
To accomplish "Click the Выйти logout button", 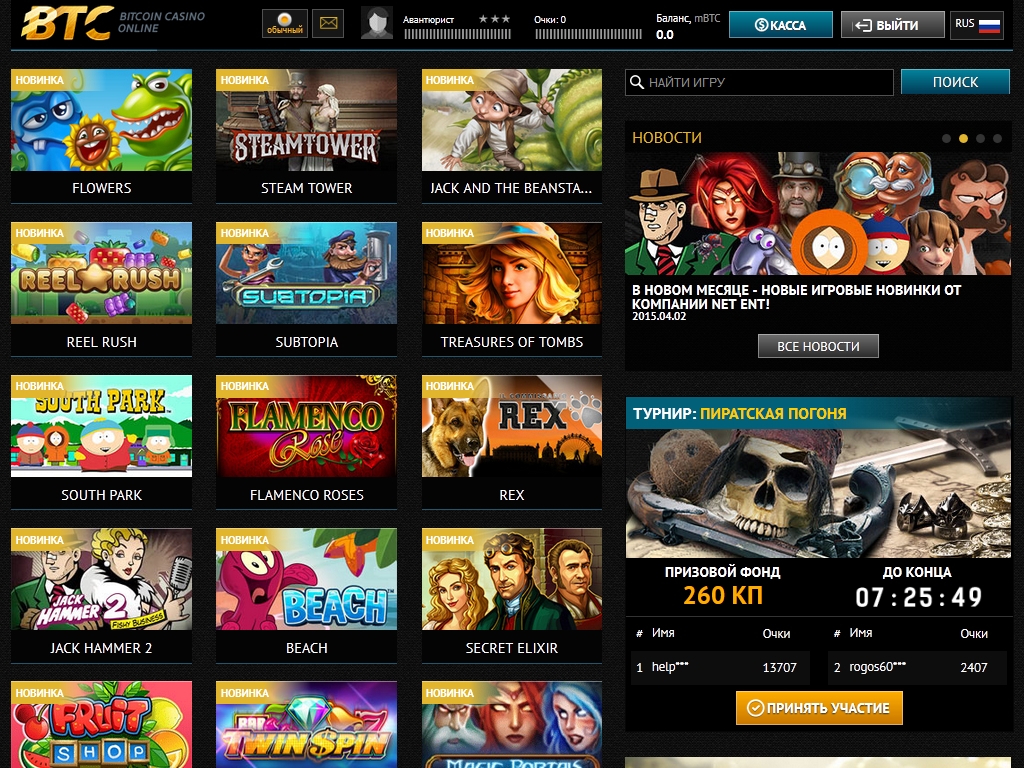I will (x=893, y=25).
